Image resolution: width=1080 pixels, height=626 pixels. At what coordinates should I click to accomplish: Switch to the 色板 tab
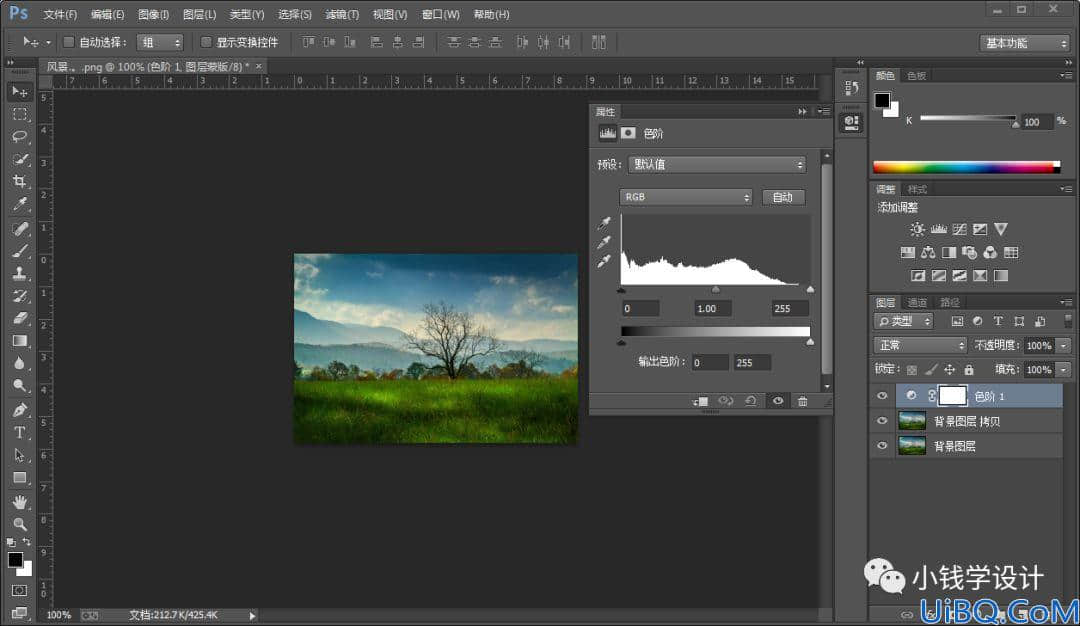(916, 76)
